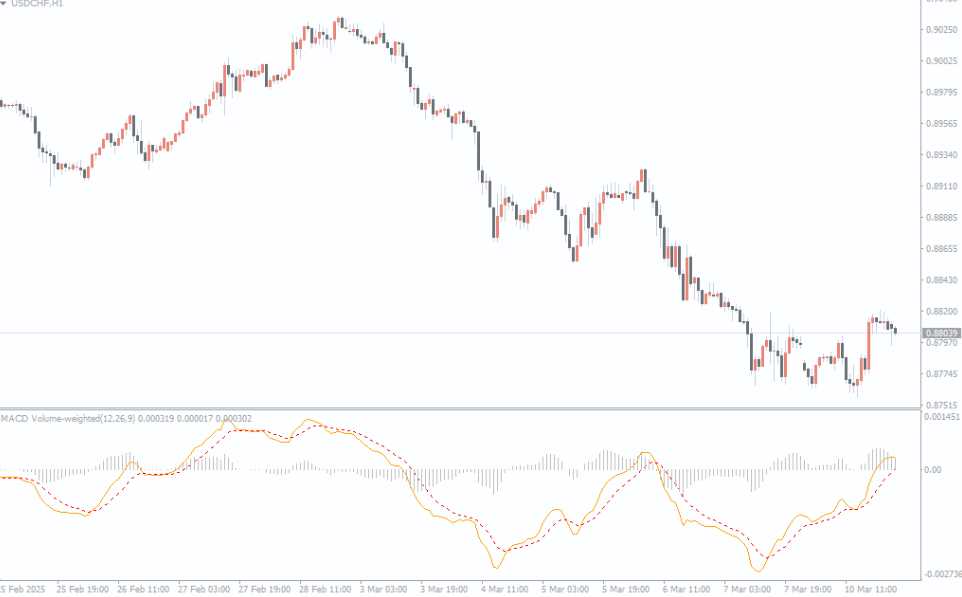Click the highest candlestick at chart peak
This screenshot has height=597, width=962.
coord(341,22)
